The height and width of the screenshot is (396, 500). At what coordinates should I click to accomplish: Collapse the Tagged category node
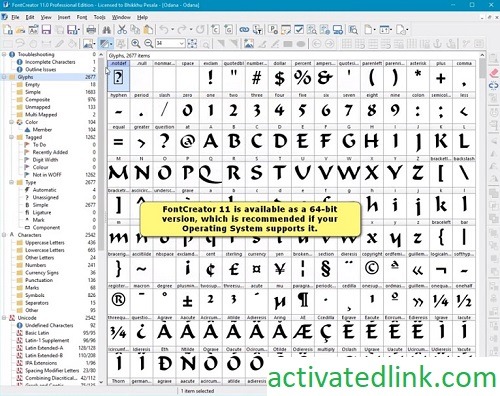11,137
